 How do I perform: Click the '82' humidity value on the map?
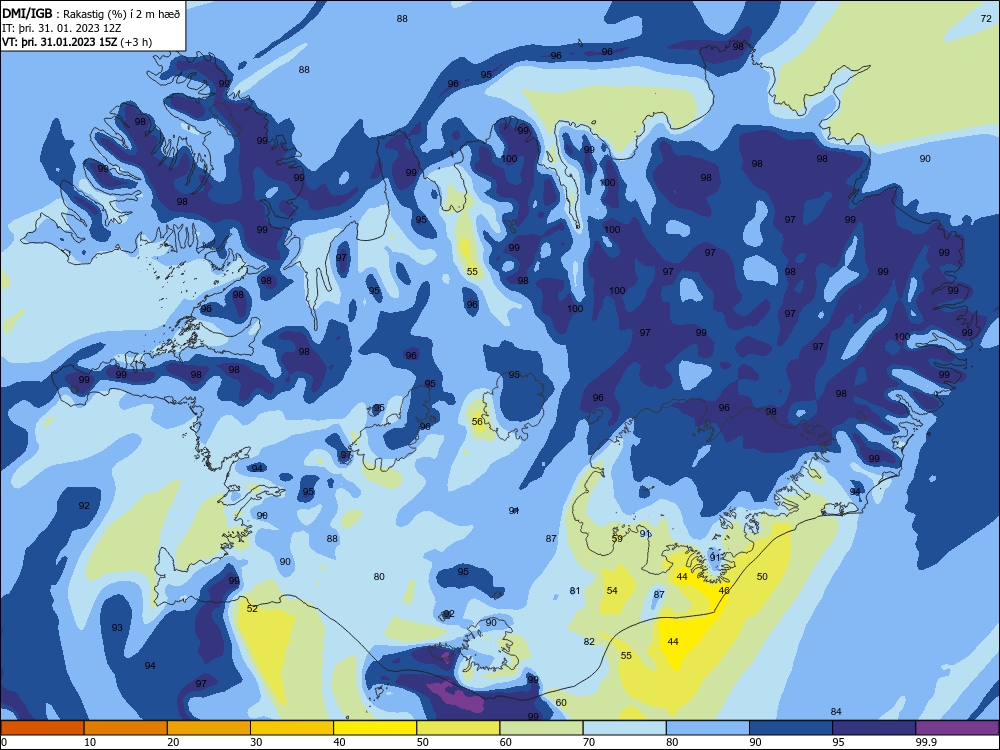coord(589,642)
